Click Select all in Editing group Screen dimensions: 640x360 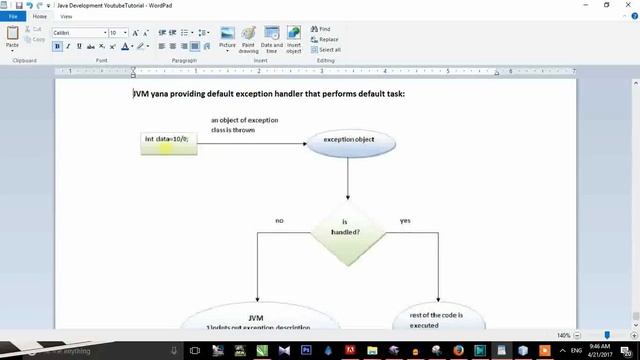point(326,50)
